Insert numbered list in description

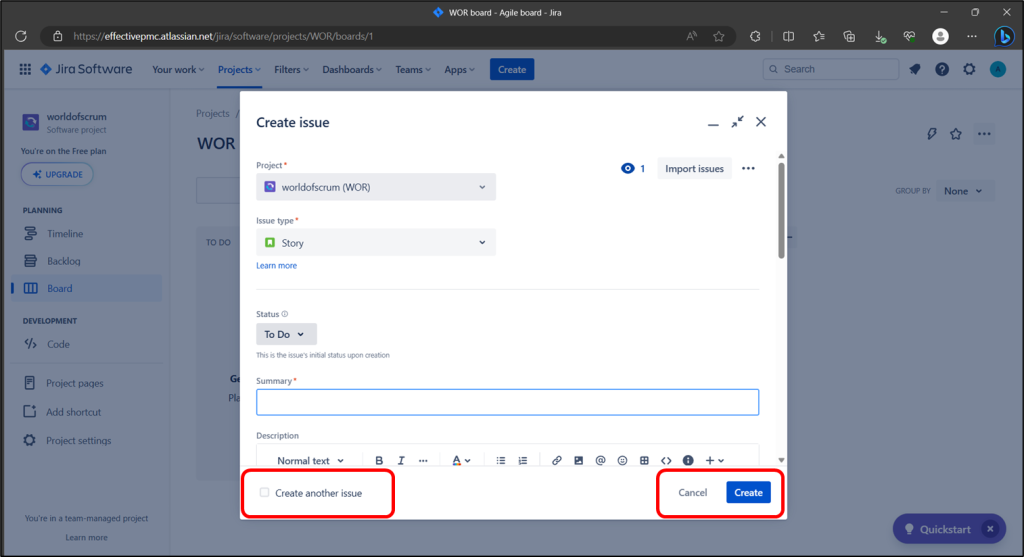pos(523,460)
